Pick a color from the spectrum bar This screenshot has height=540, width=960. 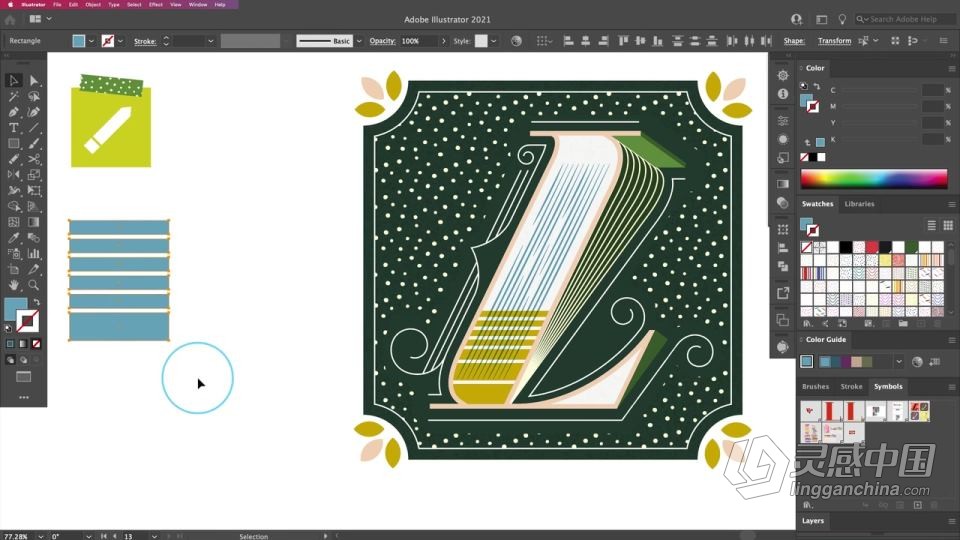tap(874, 179)
